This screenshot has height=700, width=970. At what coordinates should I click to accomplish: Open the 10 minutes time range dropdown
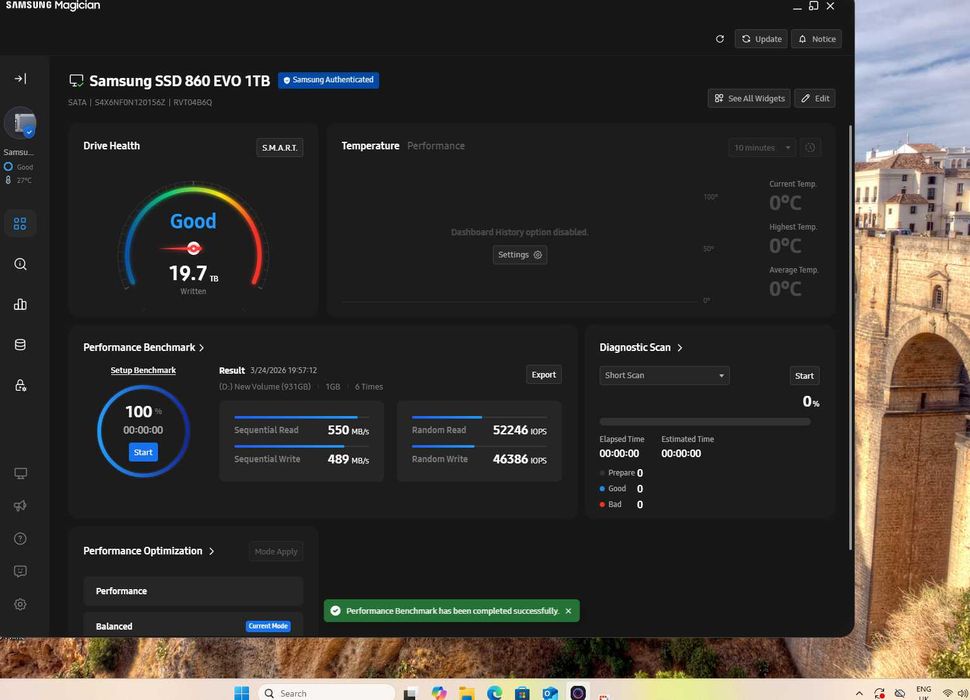coord(762,148)
